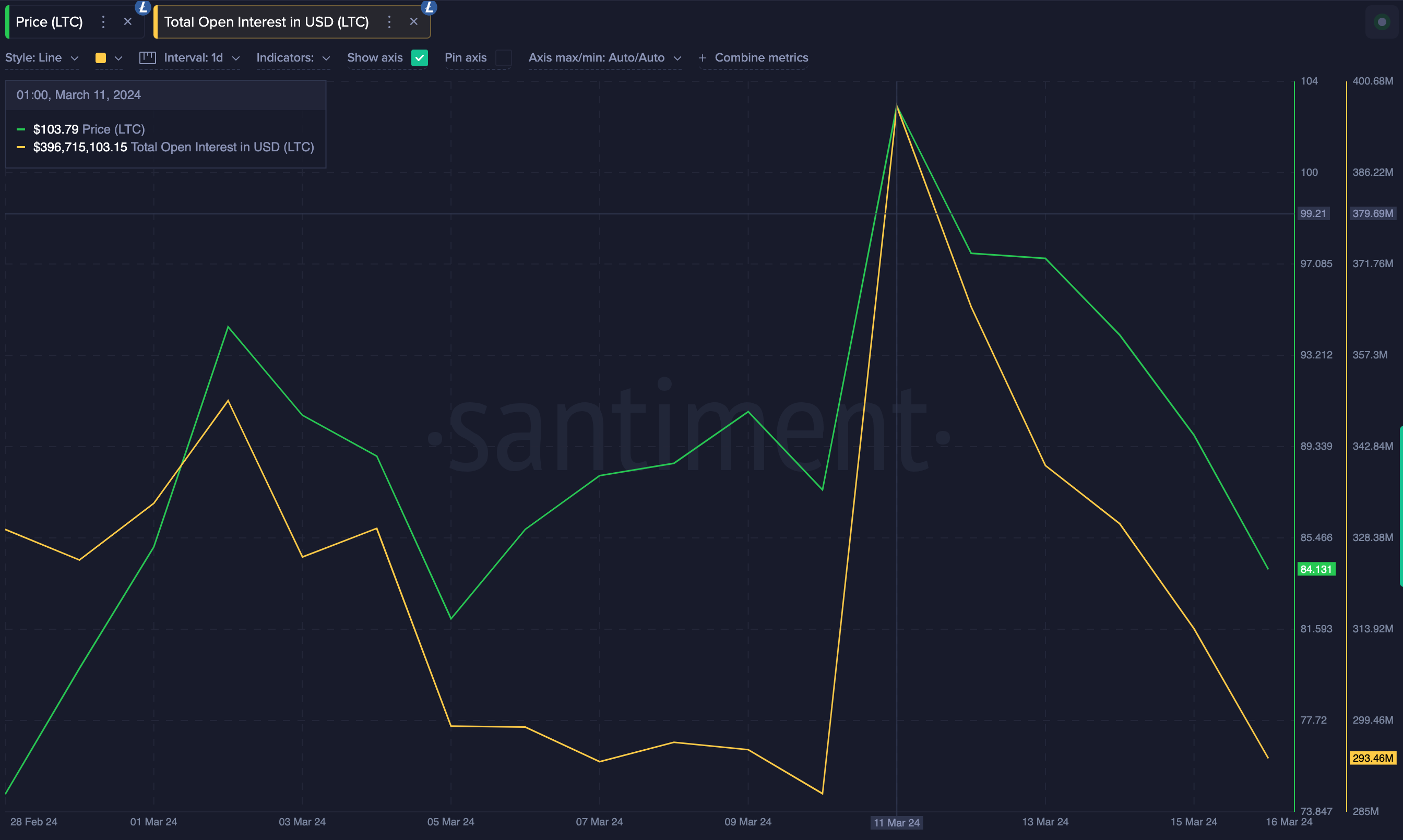This screenshot has width=1403, height=840.
Task: Click the green status dot icon
Action: pyautogui.click(x=1382, y=22)
